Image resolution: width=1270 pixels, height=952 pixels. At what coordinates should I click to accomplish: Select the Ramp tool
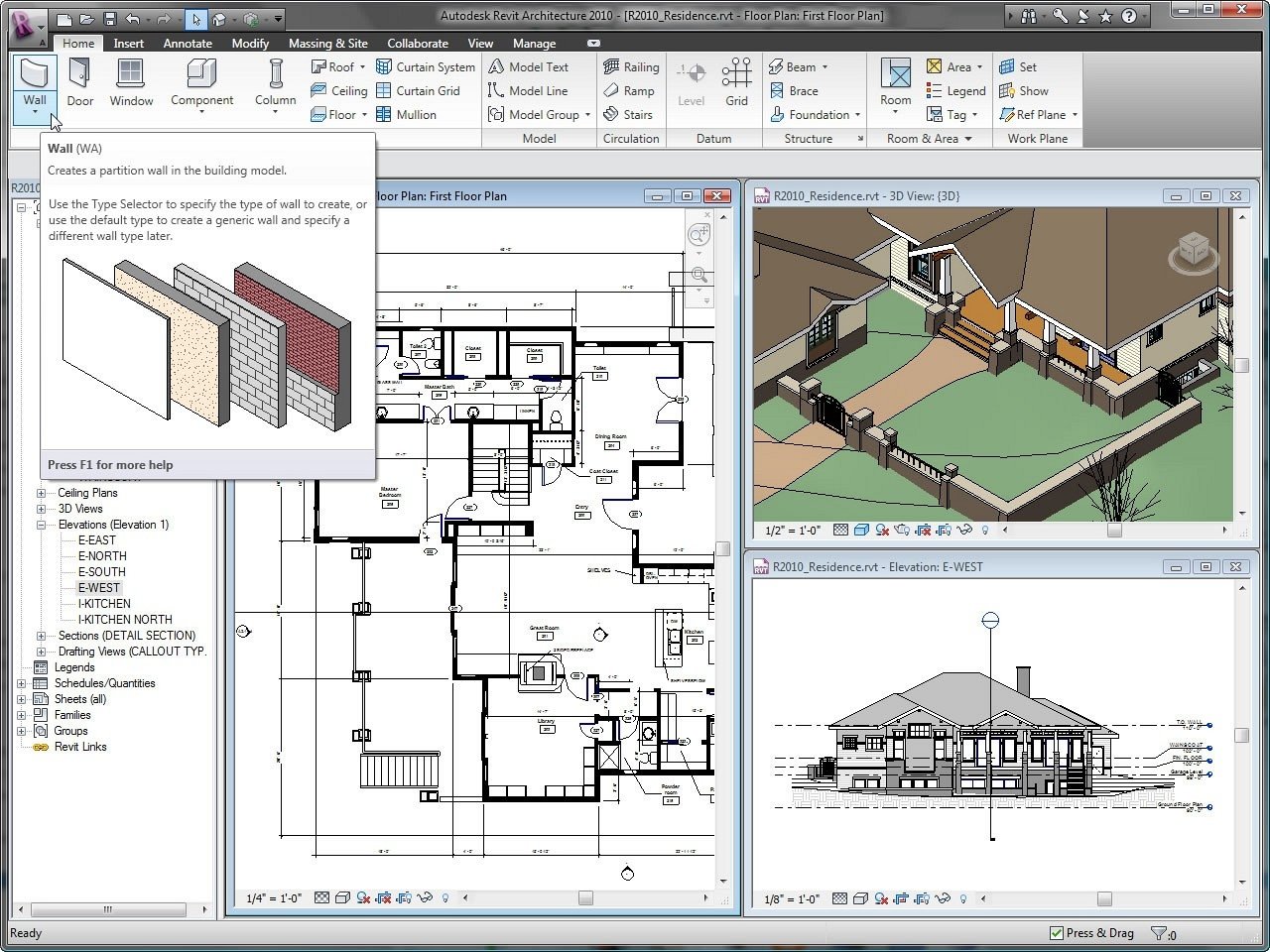(631, 90)
